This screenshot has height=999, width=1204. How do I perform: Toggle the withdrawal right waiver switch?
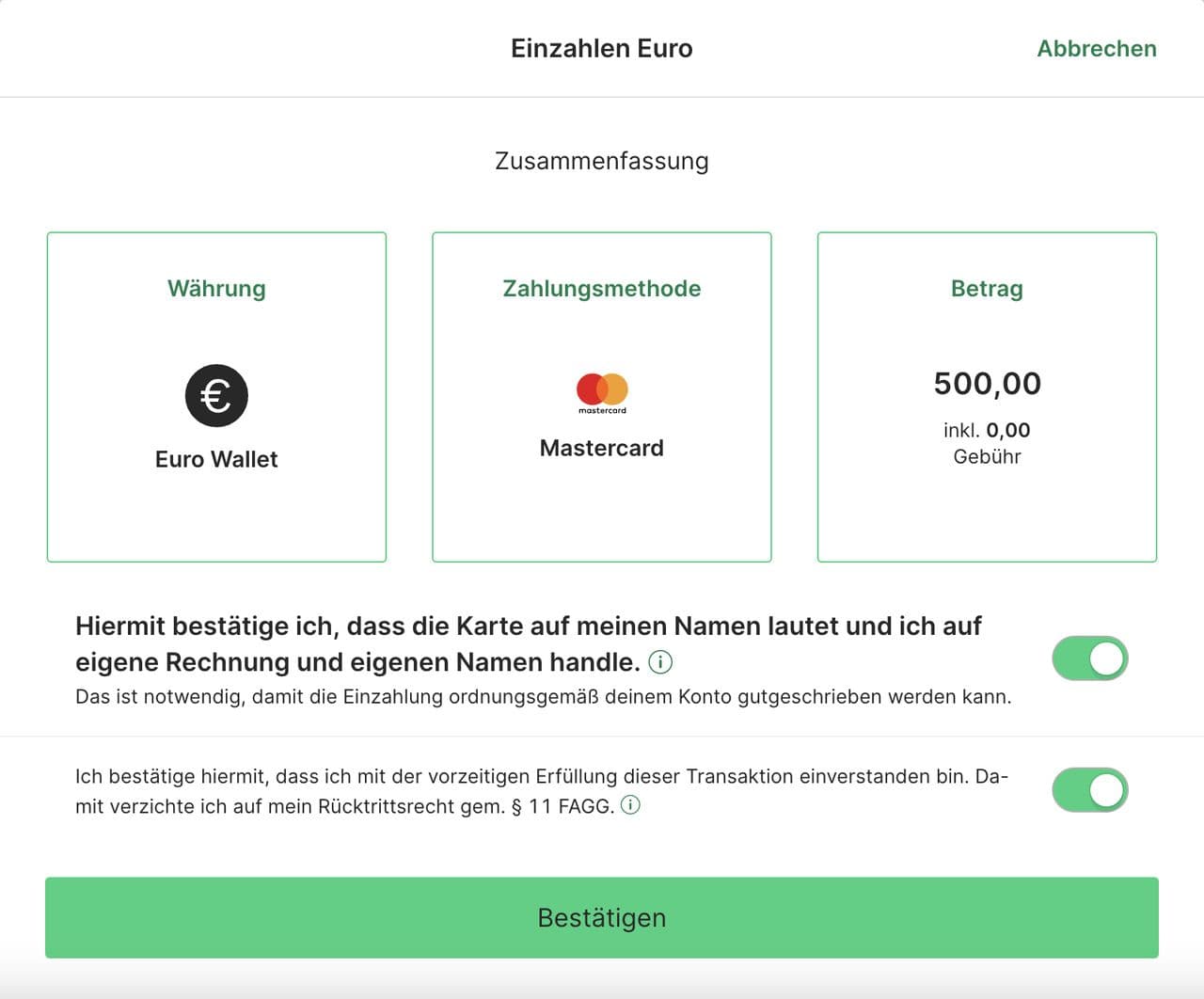coord(1089,790)
